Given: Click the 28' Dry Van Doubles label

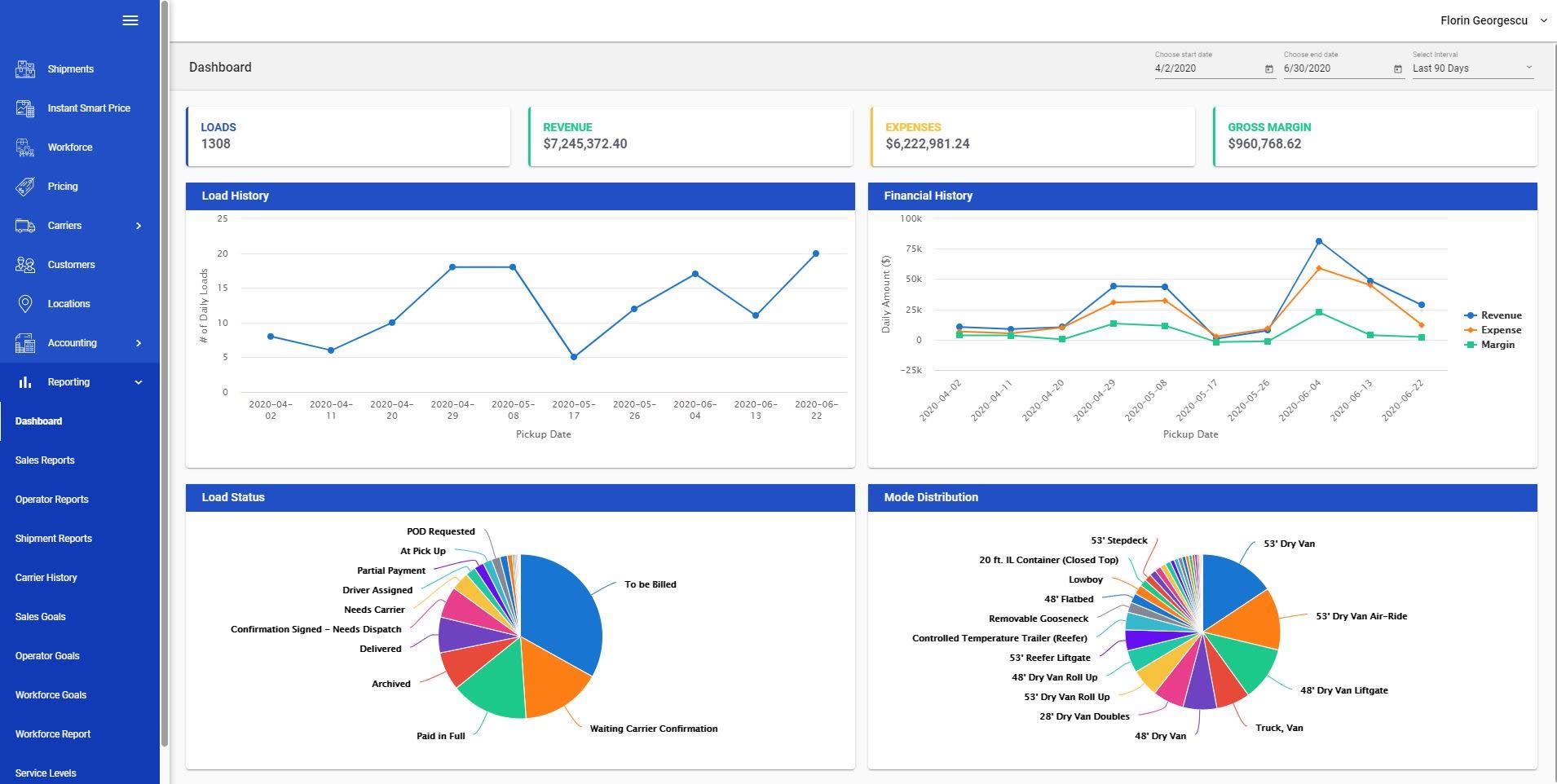Looking at the screenshot, I should point(1084,716).
